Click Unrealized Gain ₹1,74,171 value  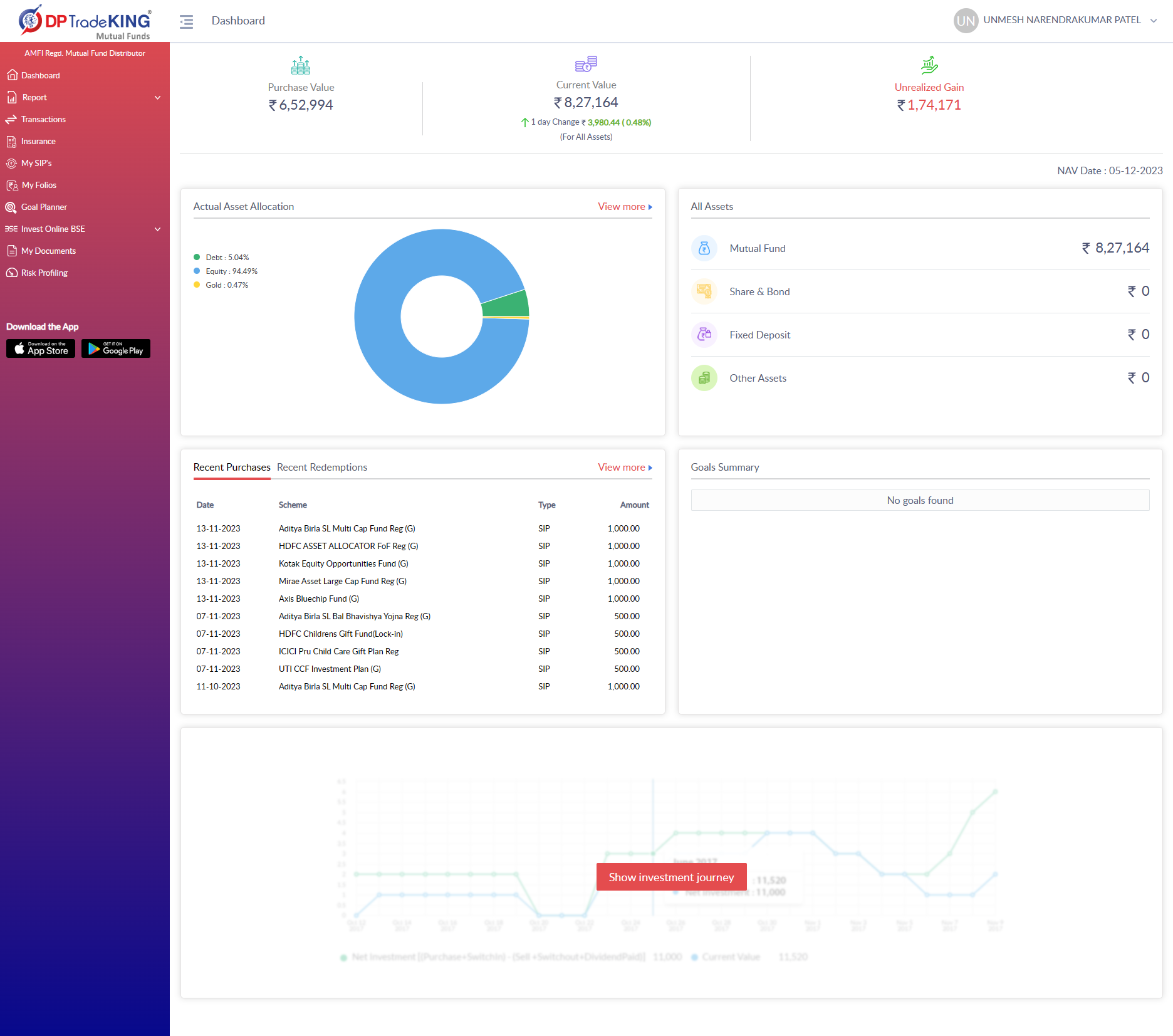929,105
